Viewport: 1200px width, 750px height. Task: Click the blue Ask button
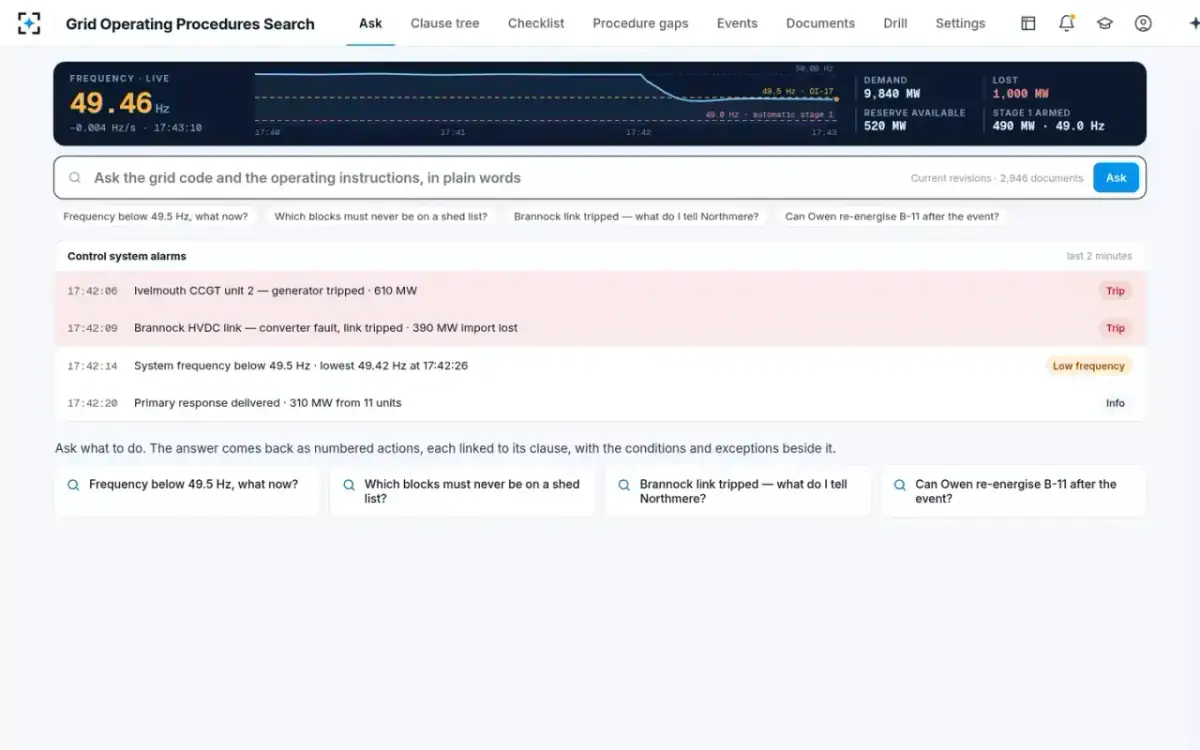pos(1116,178)
